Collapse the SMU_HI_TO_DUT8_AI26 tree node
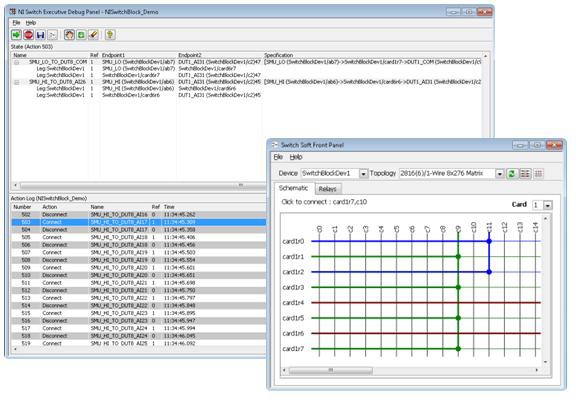This screenshot has width=576, height=398. (16, 82)
